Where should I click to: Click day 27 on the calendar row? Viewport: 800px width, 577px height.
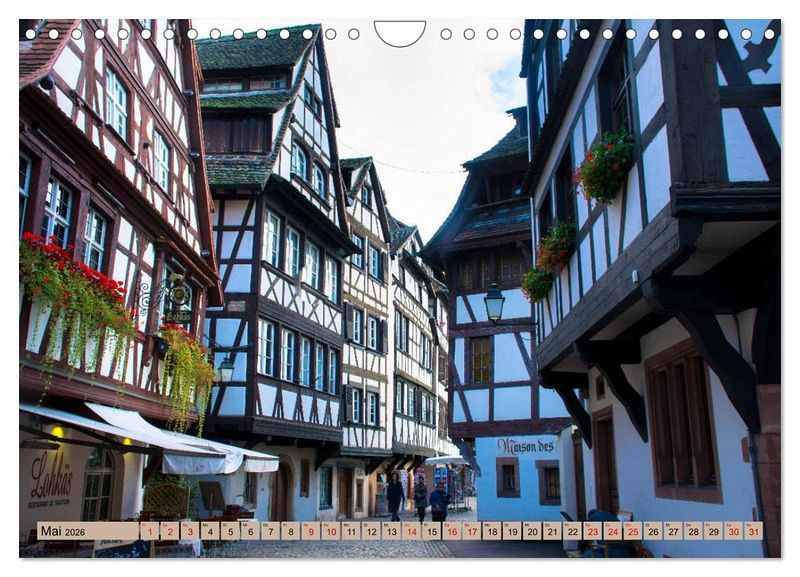coord(672,531)
